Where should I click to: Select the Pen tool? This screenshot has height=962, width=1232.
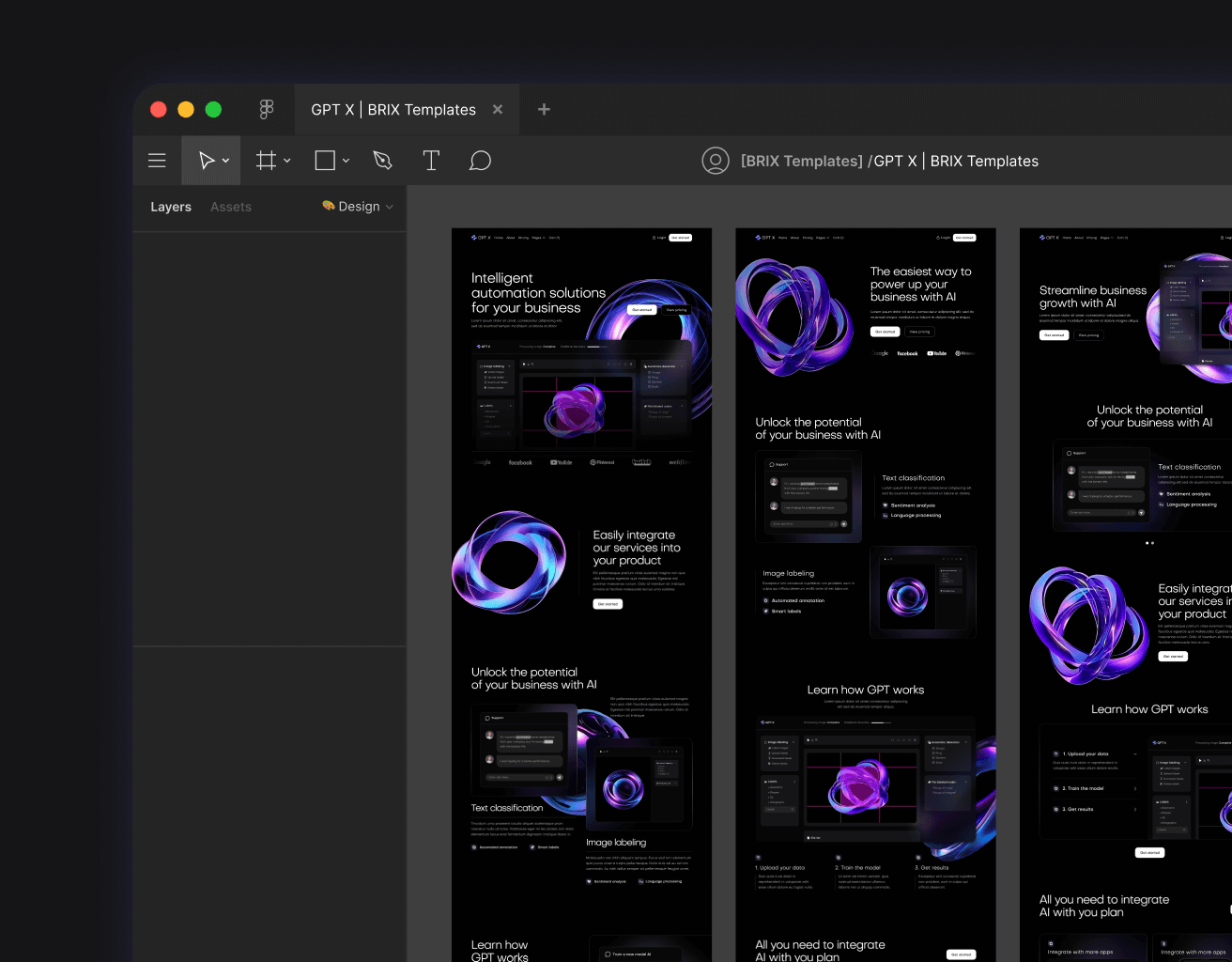click(x=382, y=160)
